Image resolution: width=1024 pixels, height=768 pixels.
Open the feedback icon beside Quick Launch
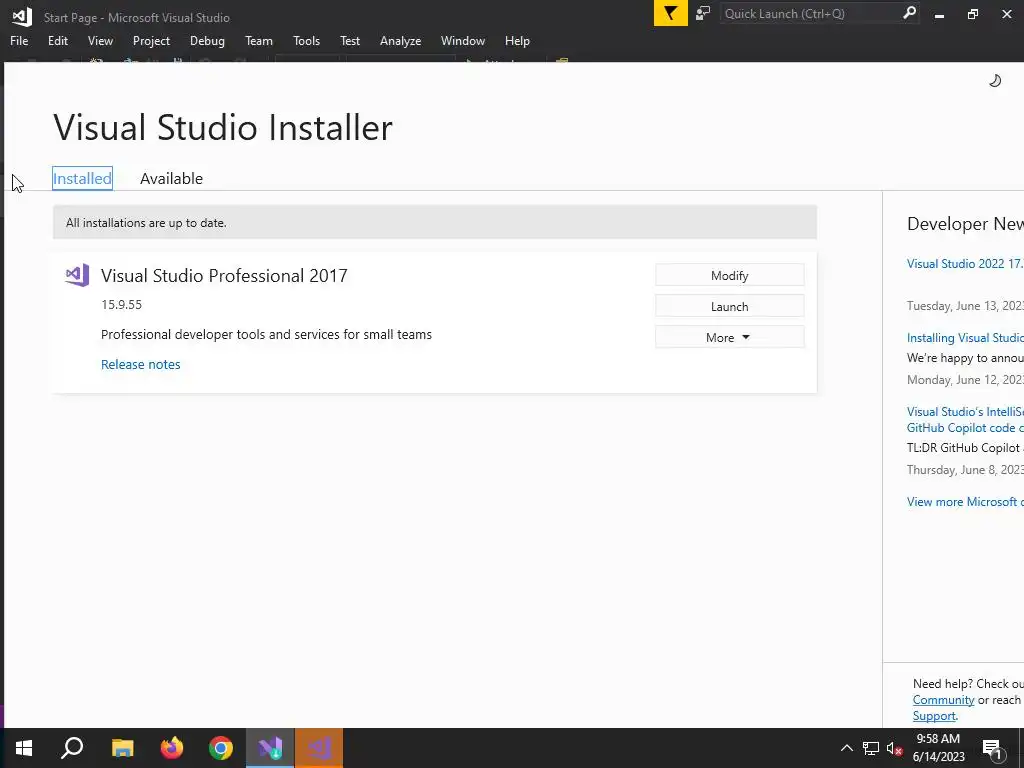(x=703, y=13)
